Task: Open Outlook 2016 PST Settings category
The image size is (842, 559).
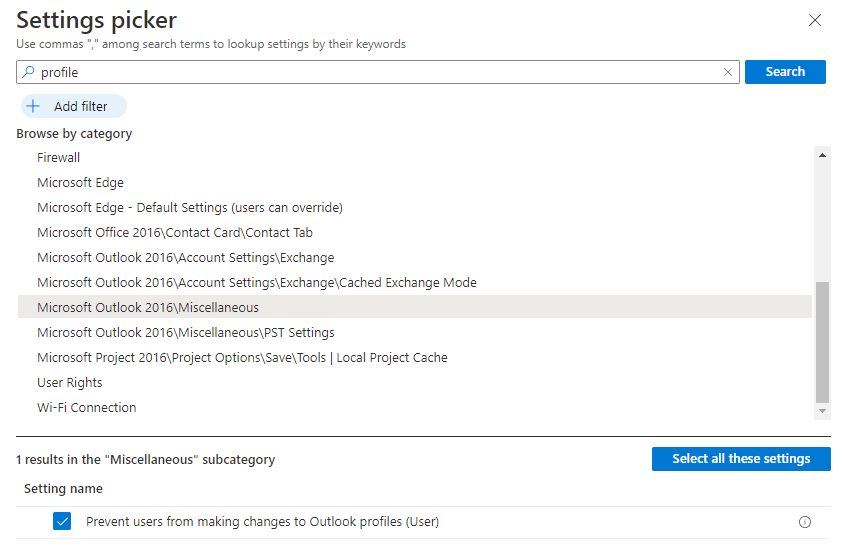Action: click(x=186, y=332)
